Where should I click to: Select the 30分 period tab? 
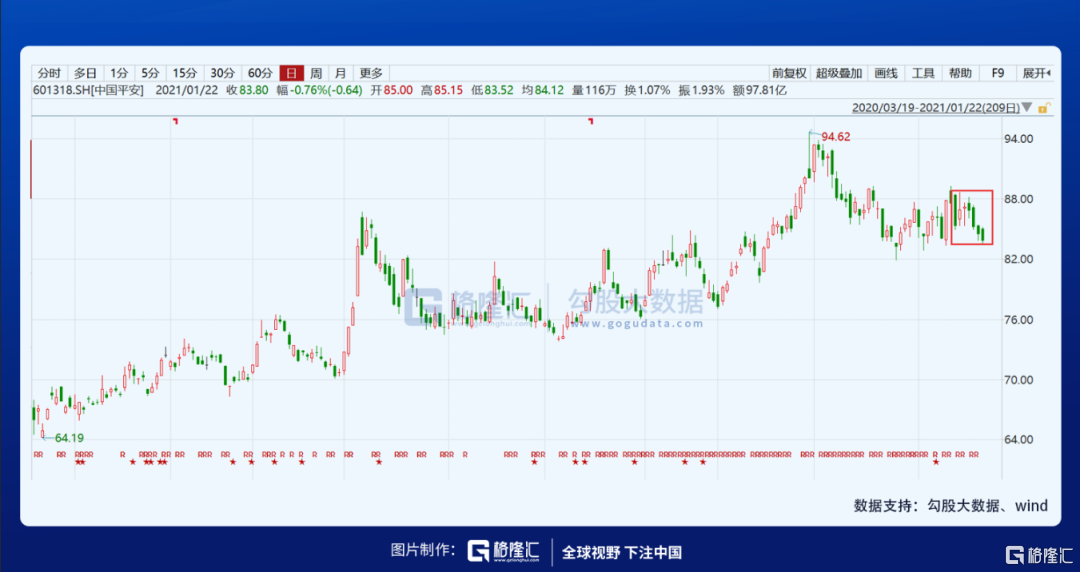pyautogui.click(x=222, y=73)
